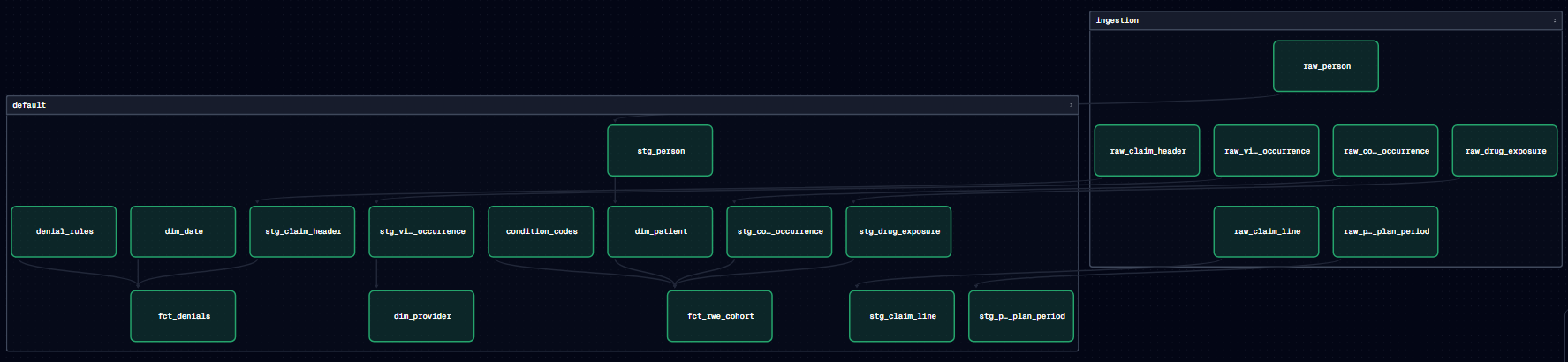1568x362 pixels.
Task: Select the raw_drug_exposure node
Action: point(1504,151)
